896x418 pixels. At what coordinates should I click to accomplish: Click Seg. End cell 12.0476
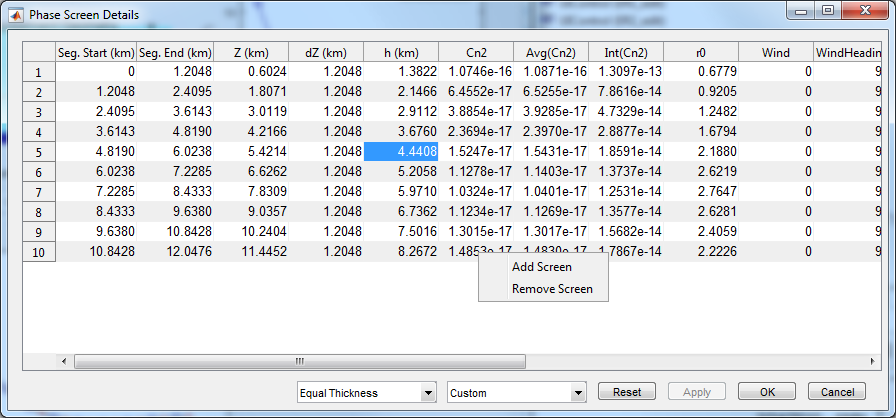coord(175,251)
